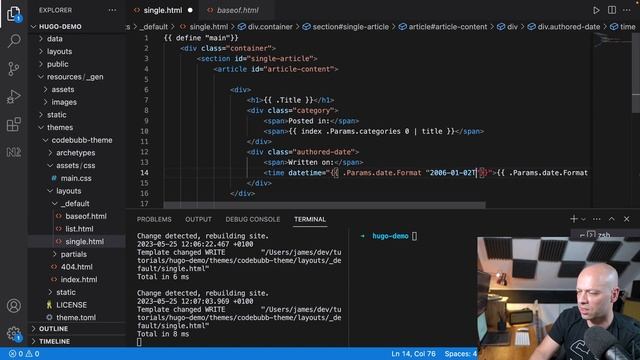This screenshot has height=360, width=640.
Task: Switch to the baseof.html editor tab
Action: coord(237,10)
